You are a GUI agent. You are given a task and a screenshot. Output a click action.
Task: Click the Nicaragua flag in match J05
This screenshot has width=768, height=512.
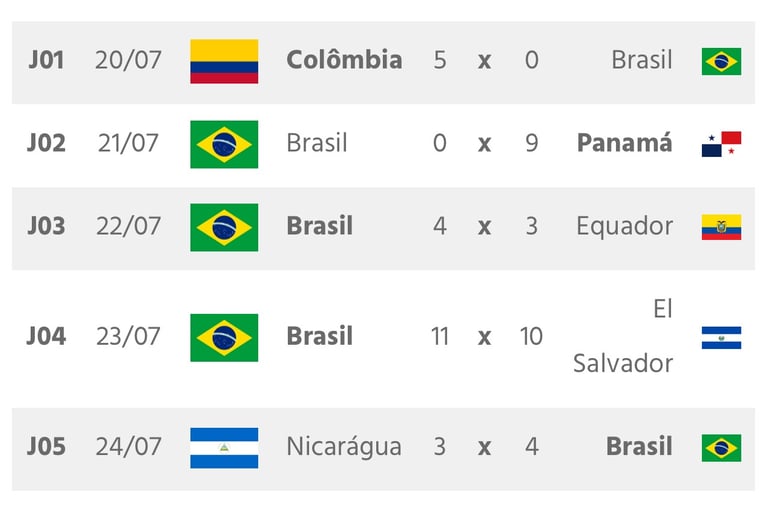pos(224,448)
